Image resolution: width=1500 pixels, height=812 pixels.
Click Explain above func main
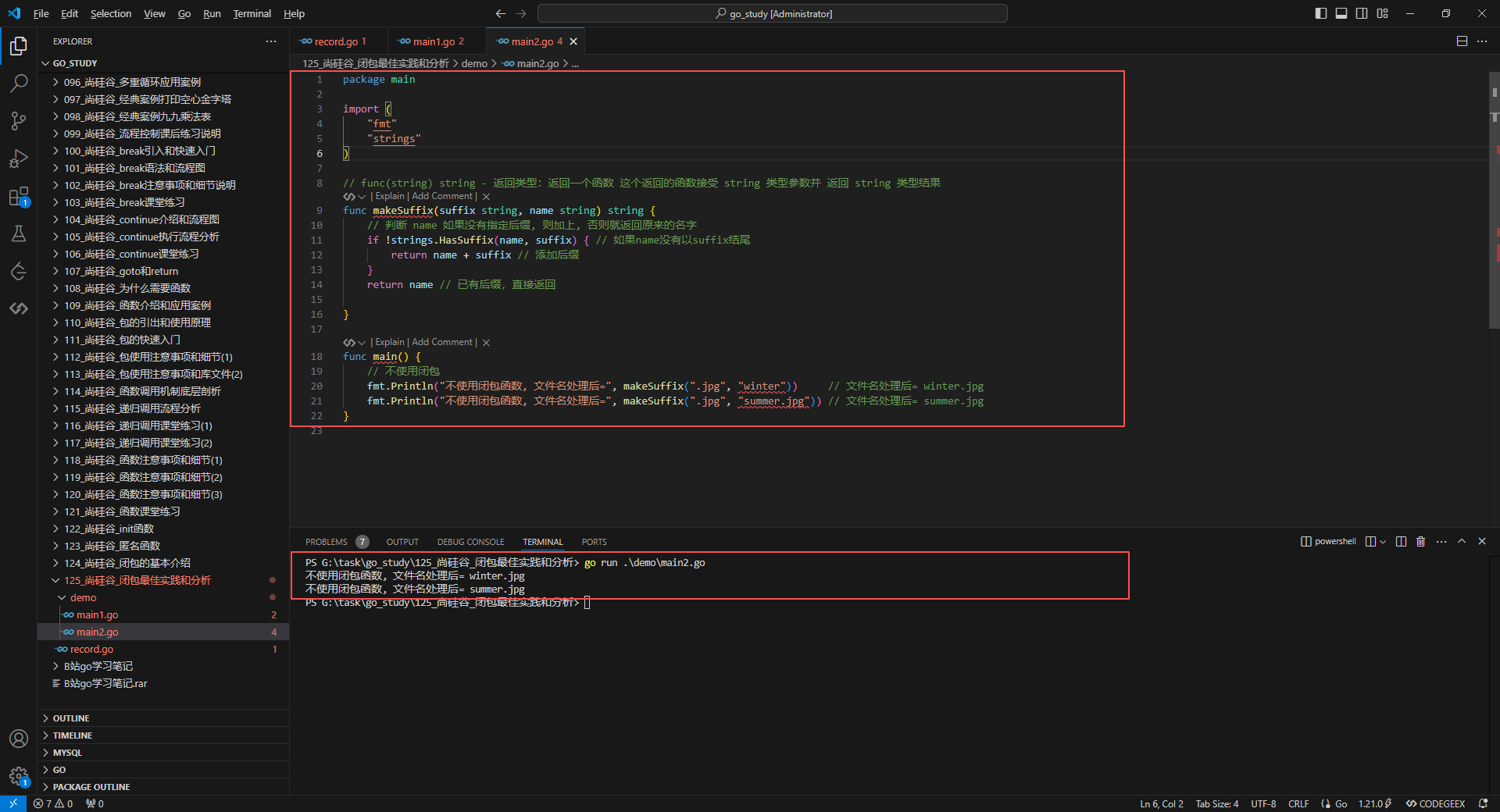(390, 343)
